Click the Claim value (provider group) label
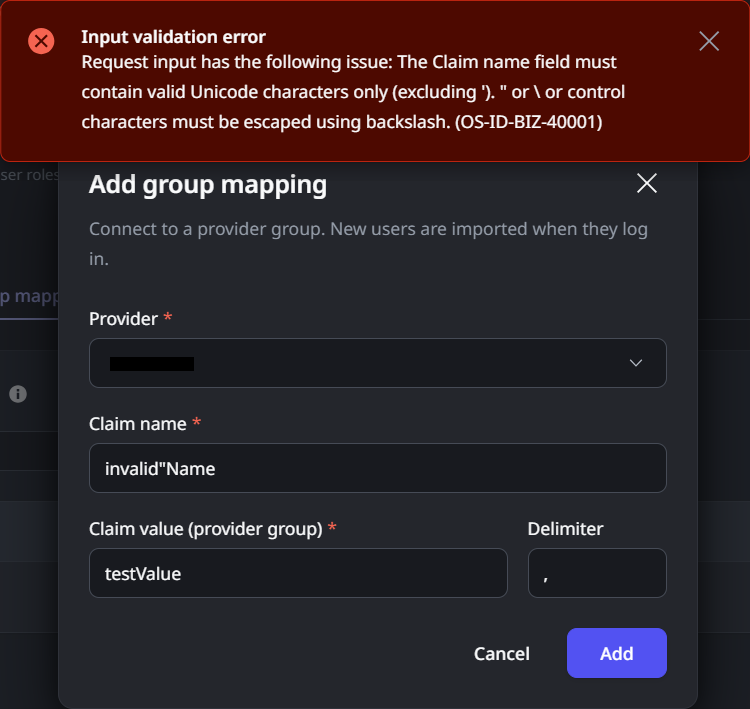Image resolution: width=750 pixels, height=709 pixels. (x=205, y=529)
